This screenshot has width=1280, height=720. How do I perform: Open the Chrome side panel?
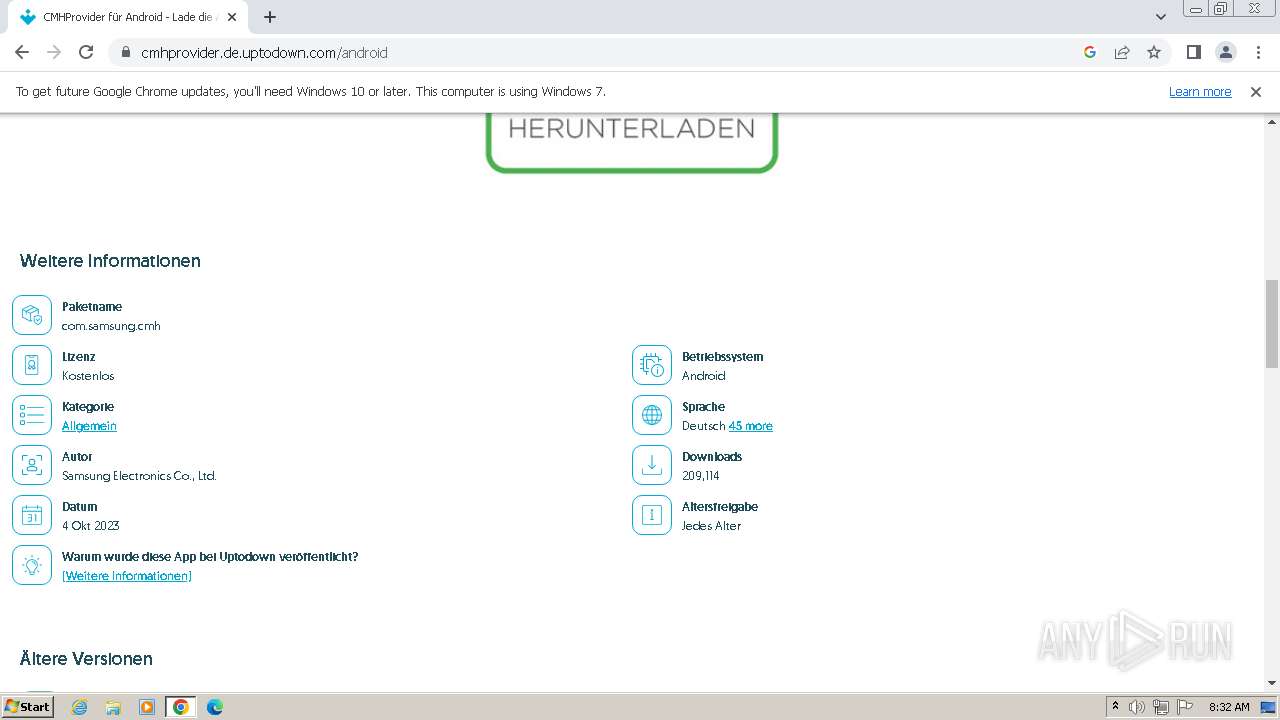(x=1193, y=52)
